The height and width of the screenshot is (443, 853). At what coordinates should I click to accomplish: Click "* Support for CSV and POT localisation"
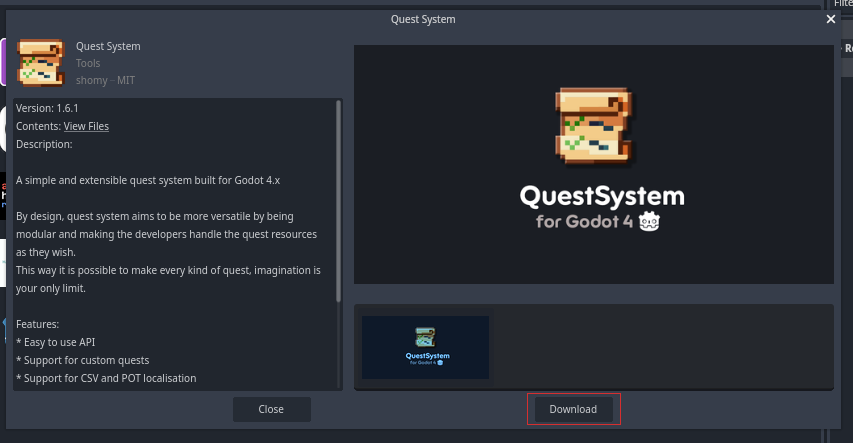tap(106, 378)
